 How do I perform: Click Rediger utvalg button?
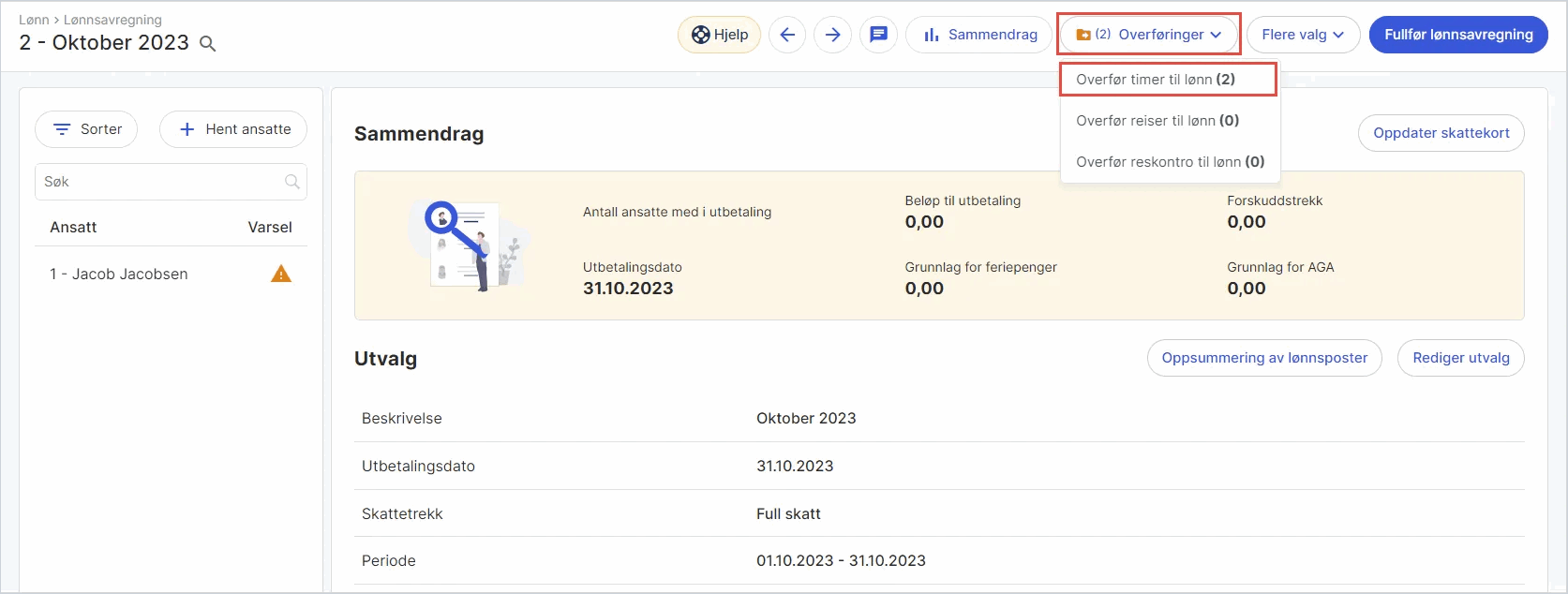tap(1460, 358)
